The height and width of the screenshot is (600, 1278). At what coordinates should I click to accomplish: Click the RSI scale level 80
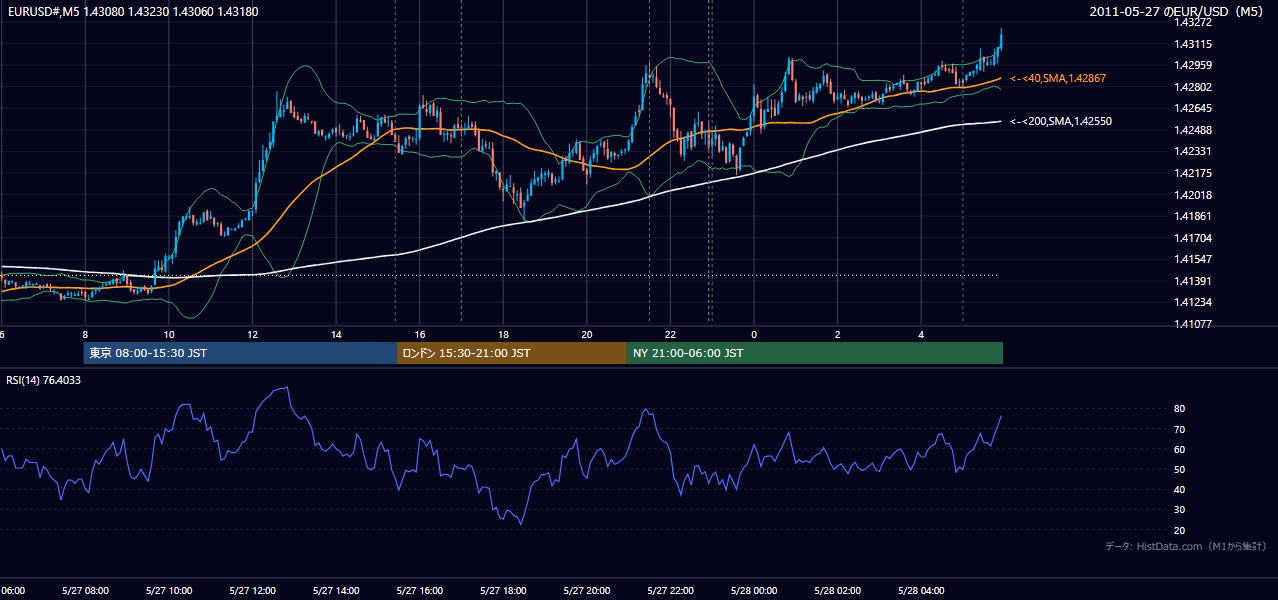pyautogui.click(x=1180, y=409)
